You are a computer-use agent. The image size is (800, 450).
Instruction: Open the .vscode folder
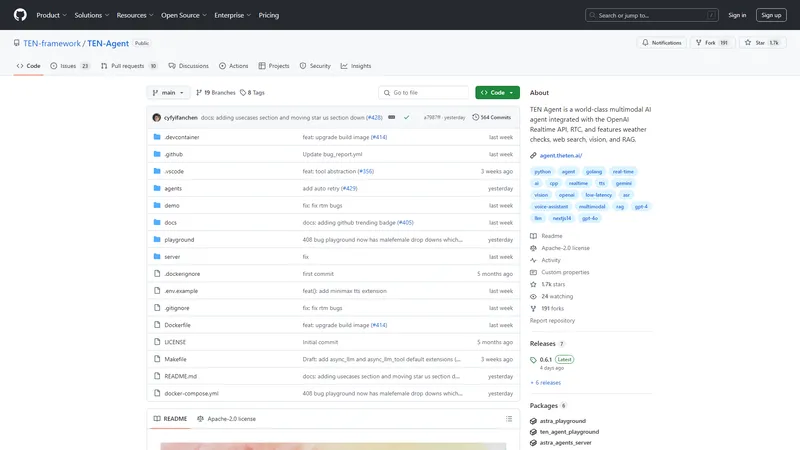click(174, 171)
